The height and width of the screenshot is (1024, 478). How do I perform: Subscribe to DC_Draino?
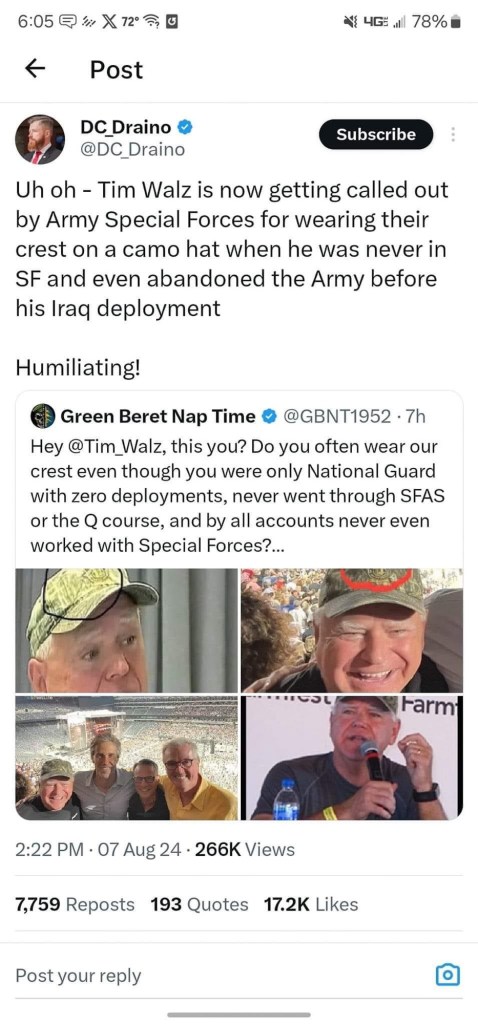point(376,135)
